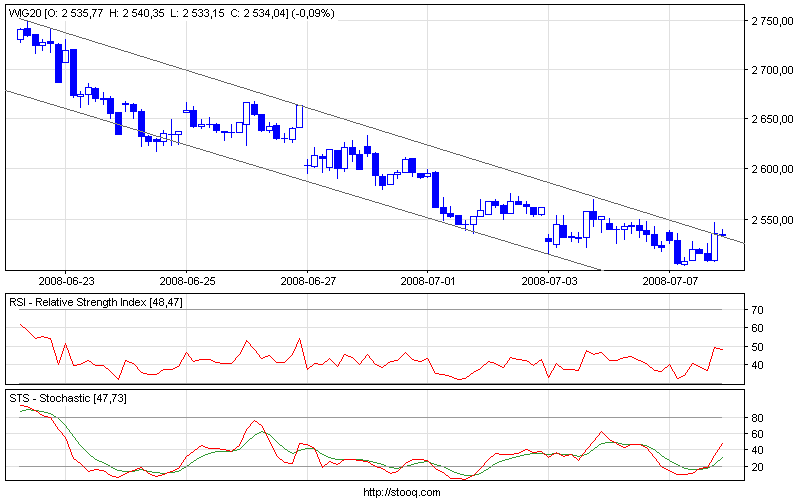Click Stochastic axis value 40
Image resolution: width=800 pixels, height=500 pixels.
757,450
